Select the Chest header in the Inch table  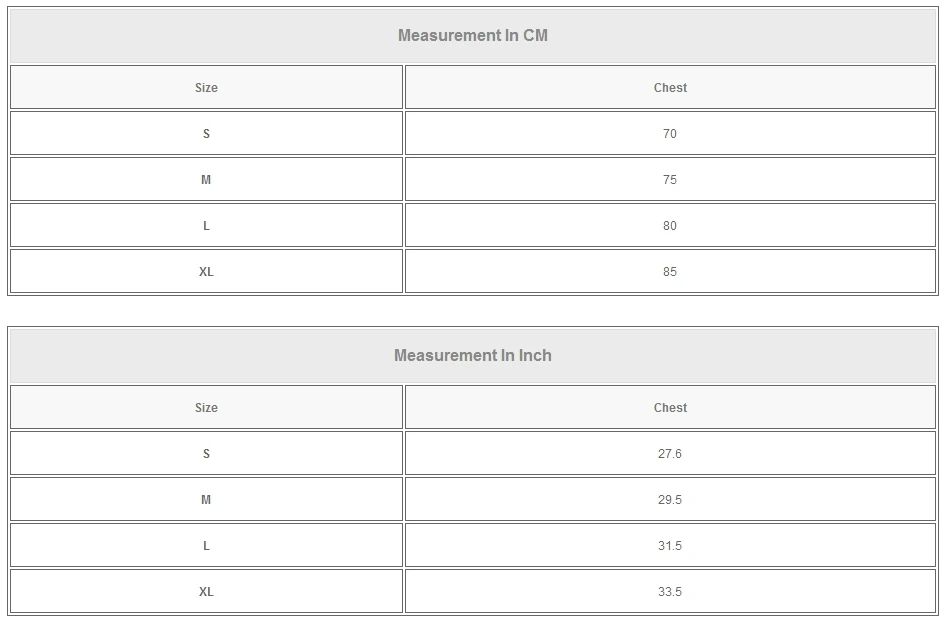(x=670, y=408)
